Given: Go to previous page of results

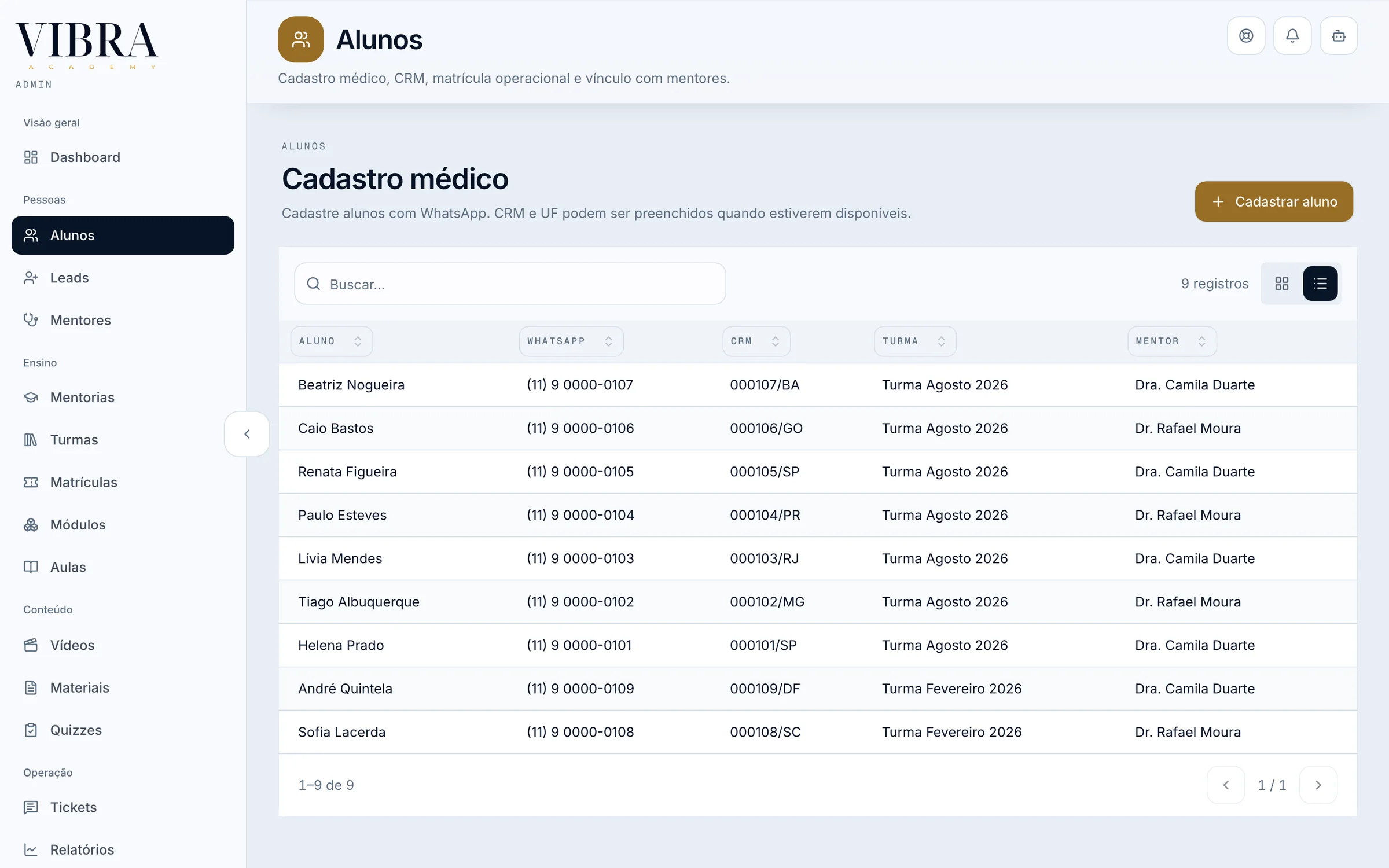Looking at the screenshot, I should coord(1225,785).
